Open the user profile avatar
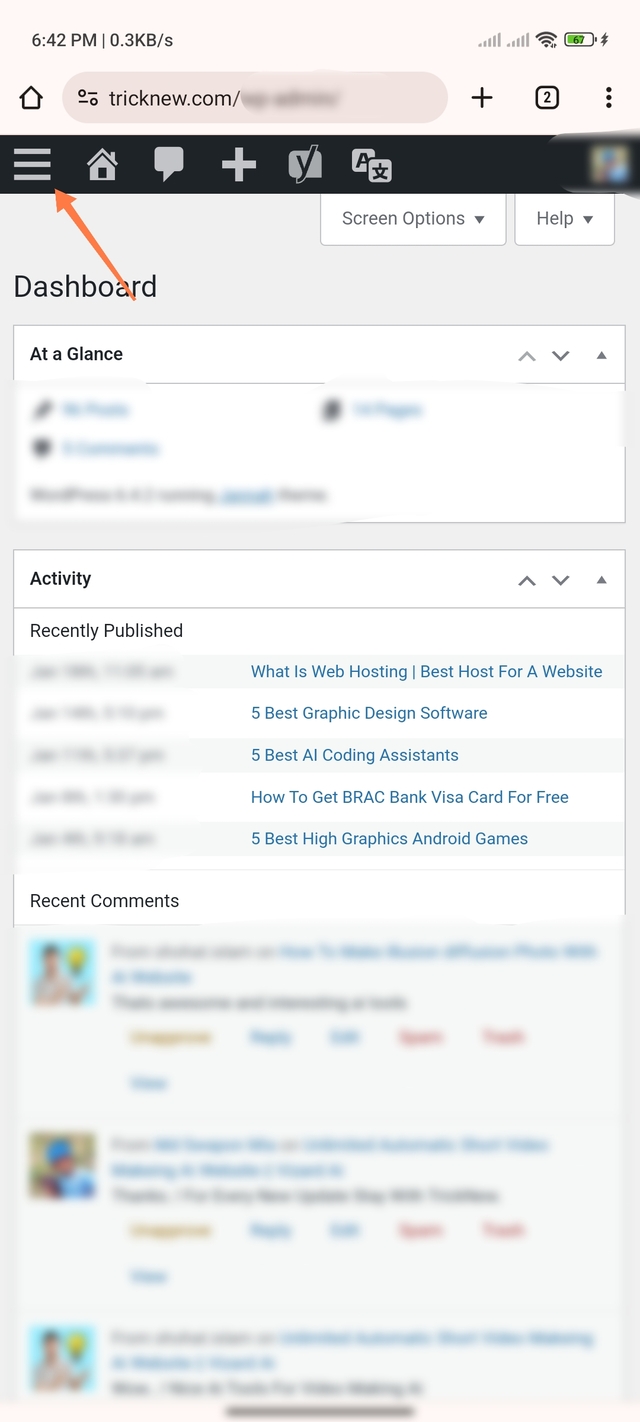 pos(608,163)
